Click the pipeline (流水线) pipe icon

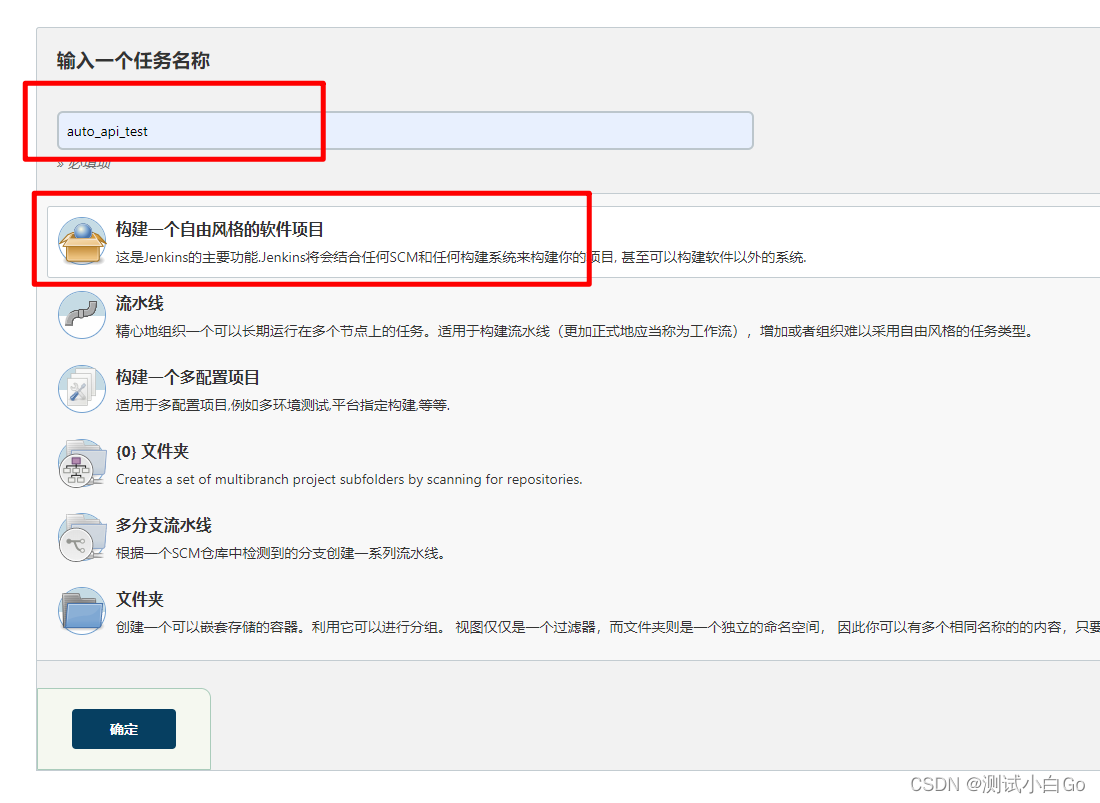(x=82, y=315)
